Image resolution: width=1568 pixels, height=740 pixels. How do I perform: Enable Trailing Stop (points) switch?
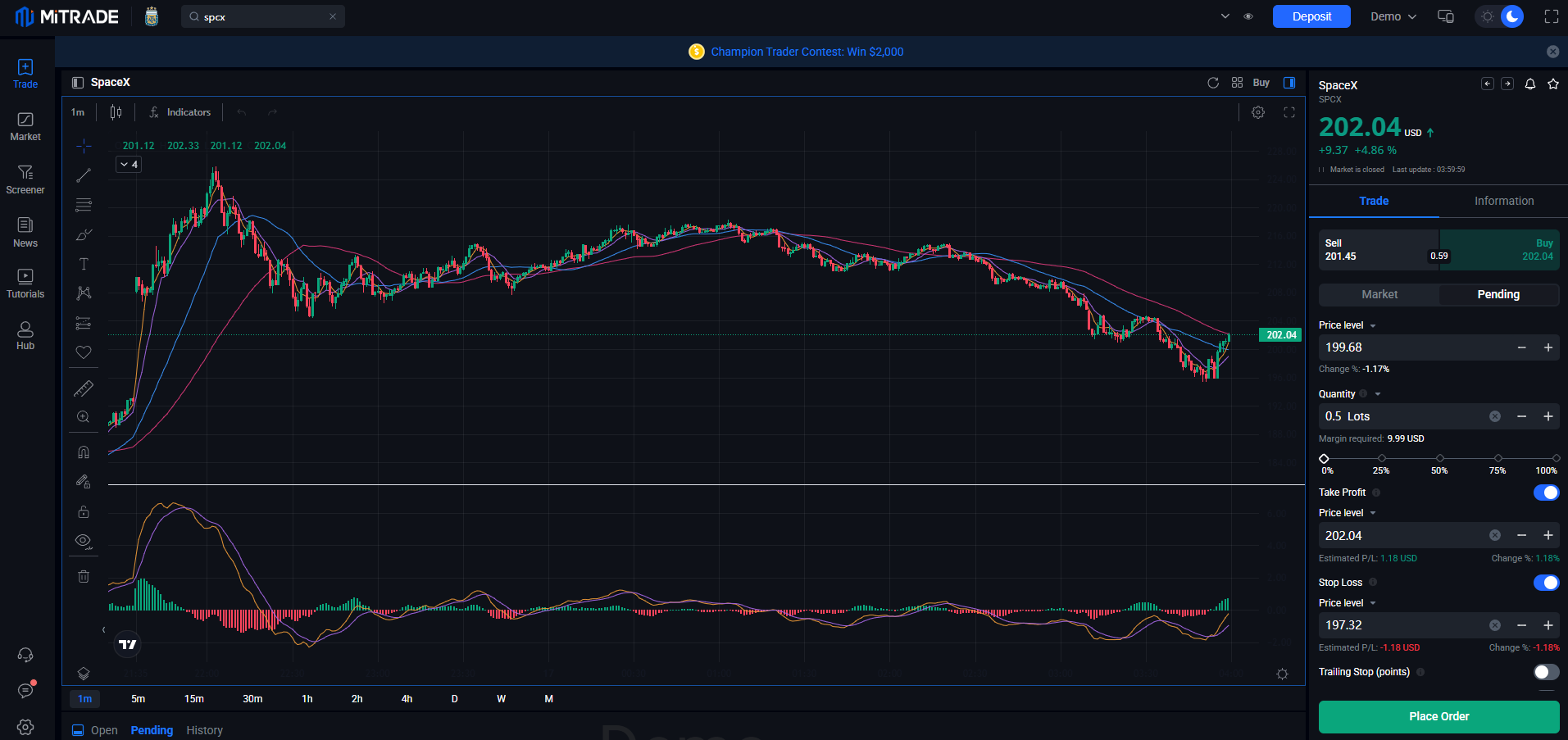[1546, 672]
